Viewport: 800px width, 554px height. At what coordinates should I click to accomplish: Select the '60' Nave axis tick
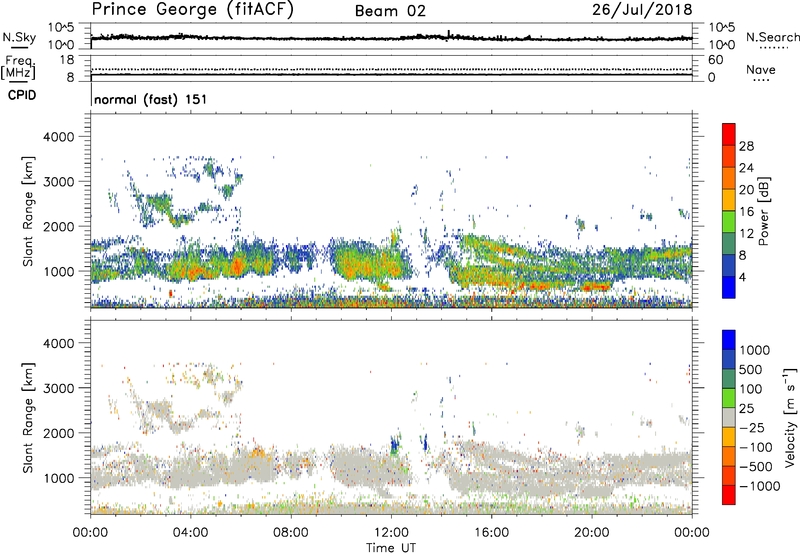(715, 60)
